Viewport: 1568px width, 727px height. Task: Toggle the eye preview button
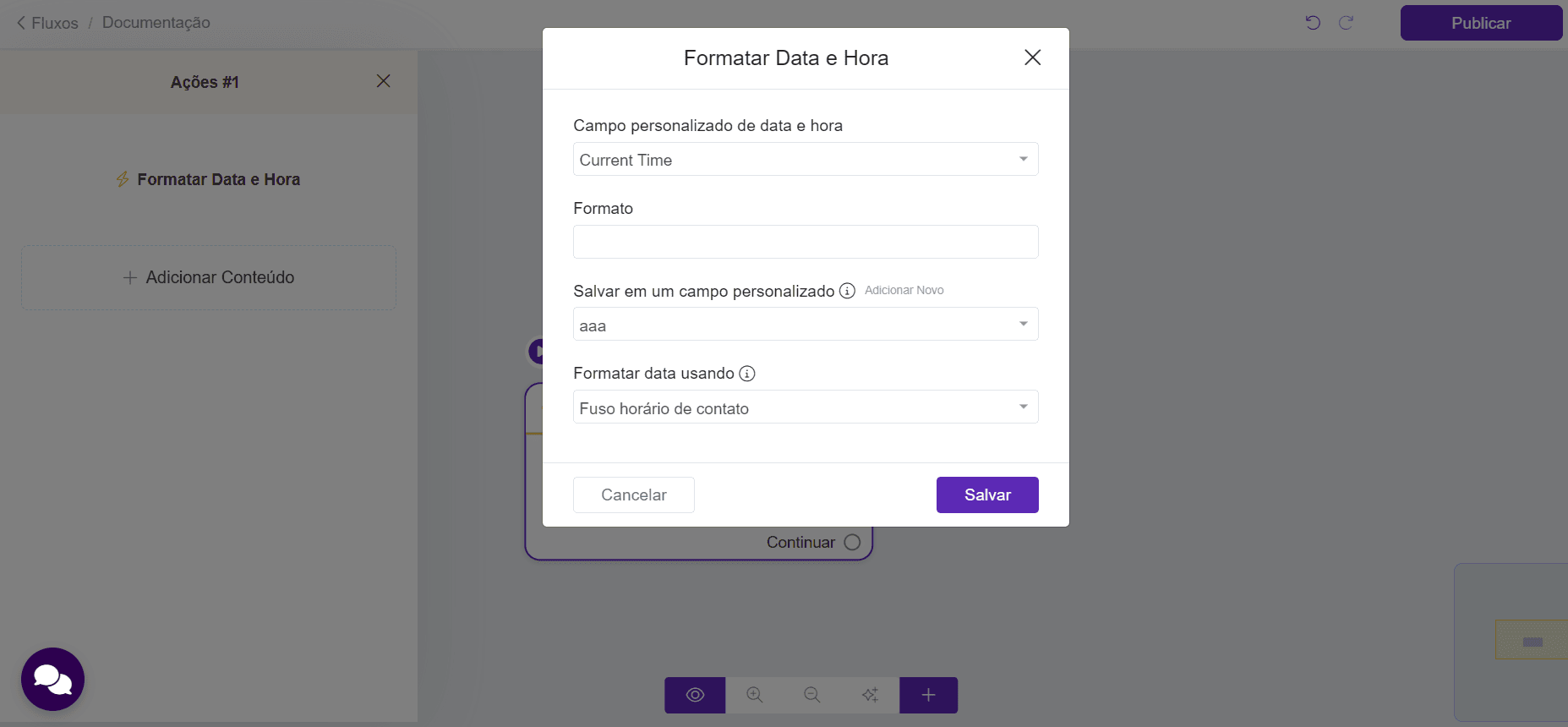(x=695, y=695)
